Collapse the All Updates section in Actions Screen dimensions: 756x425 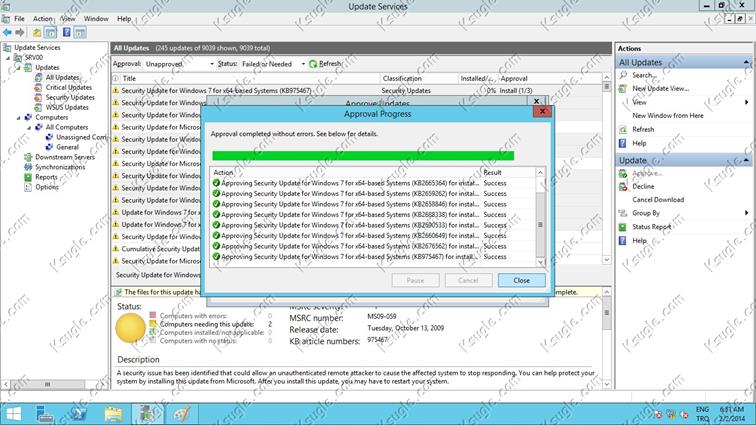pos(746,62)
